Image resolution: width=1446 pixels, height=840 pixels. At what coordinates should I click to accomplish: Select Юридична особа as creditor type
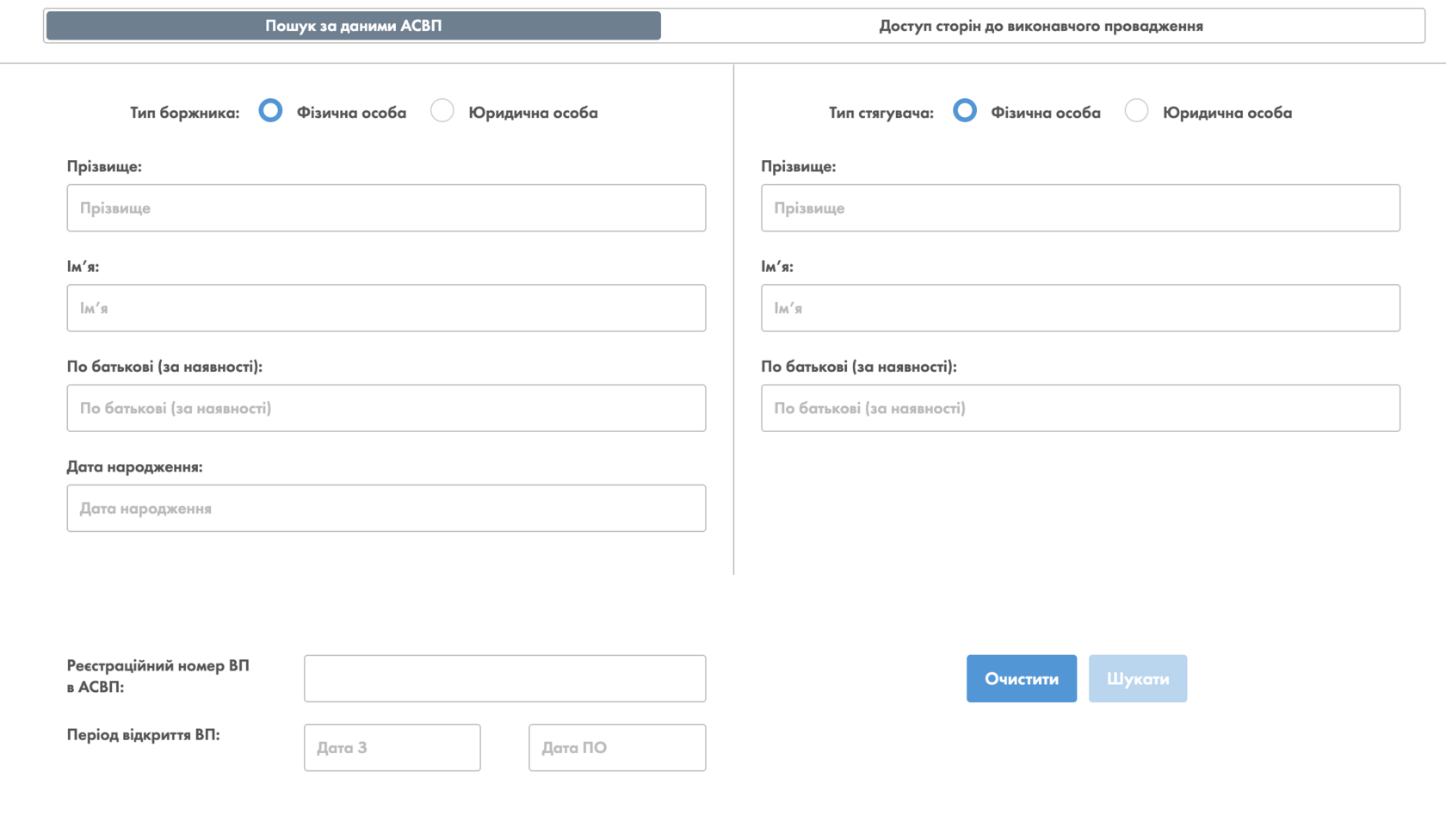[1136, 111]
